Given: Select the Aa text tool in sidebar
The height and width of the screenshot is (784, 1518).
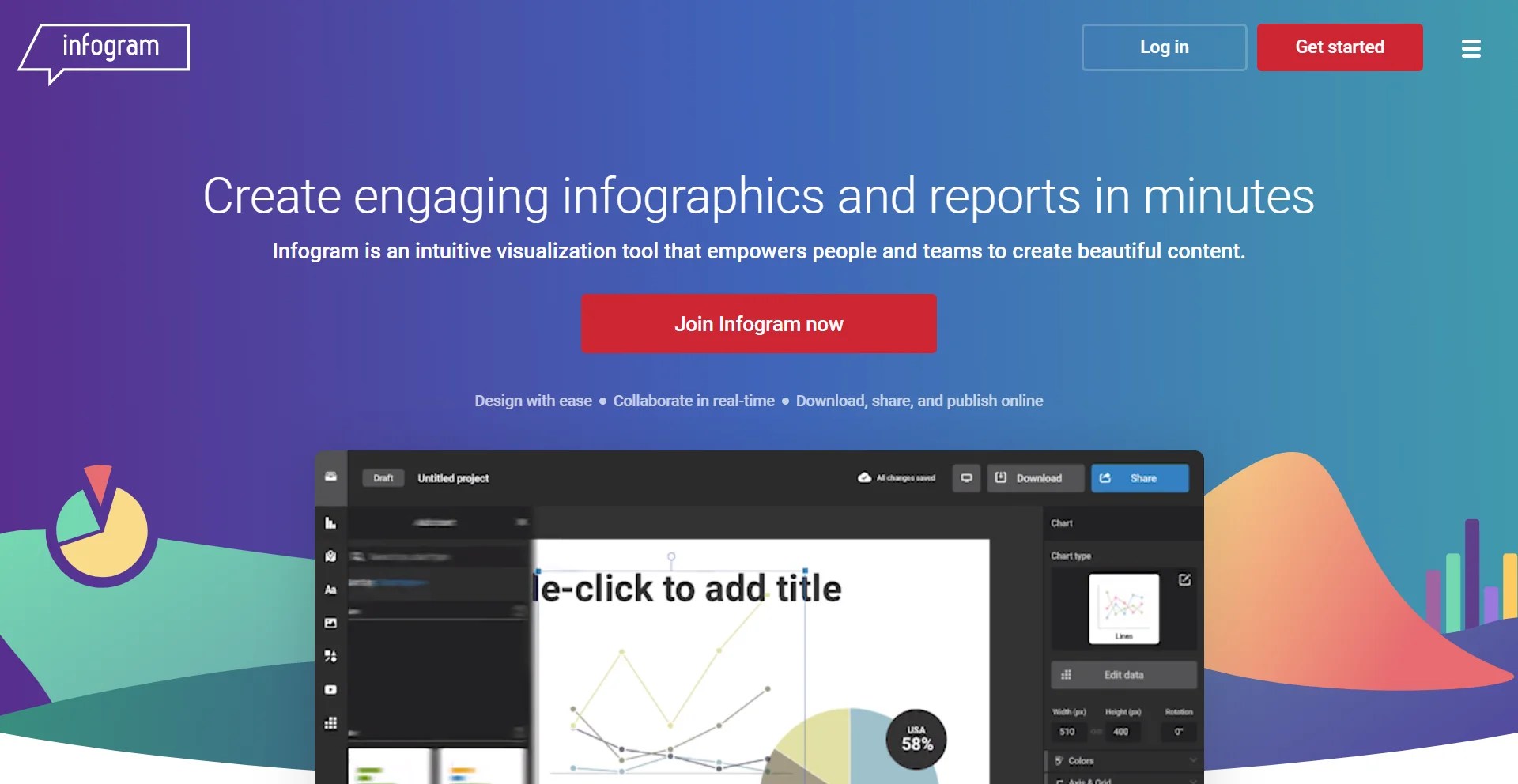Looking at the screenshot, I should [330, 590].
